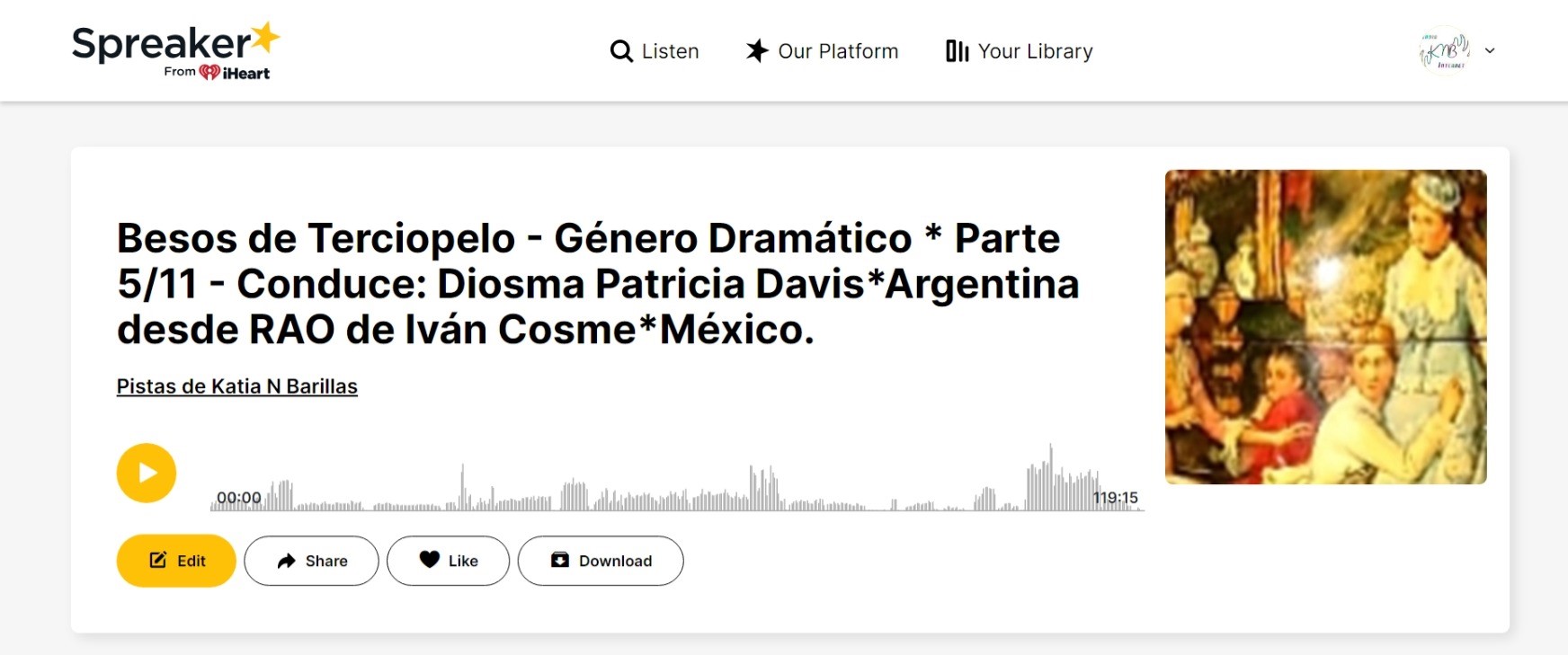Open the Spreaker home logo
The image size is (1568, 655).
pos(176,51)
